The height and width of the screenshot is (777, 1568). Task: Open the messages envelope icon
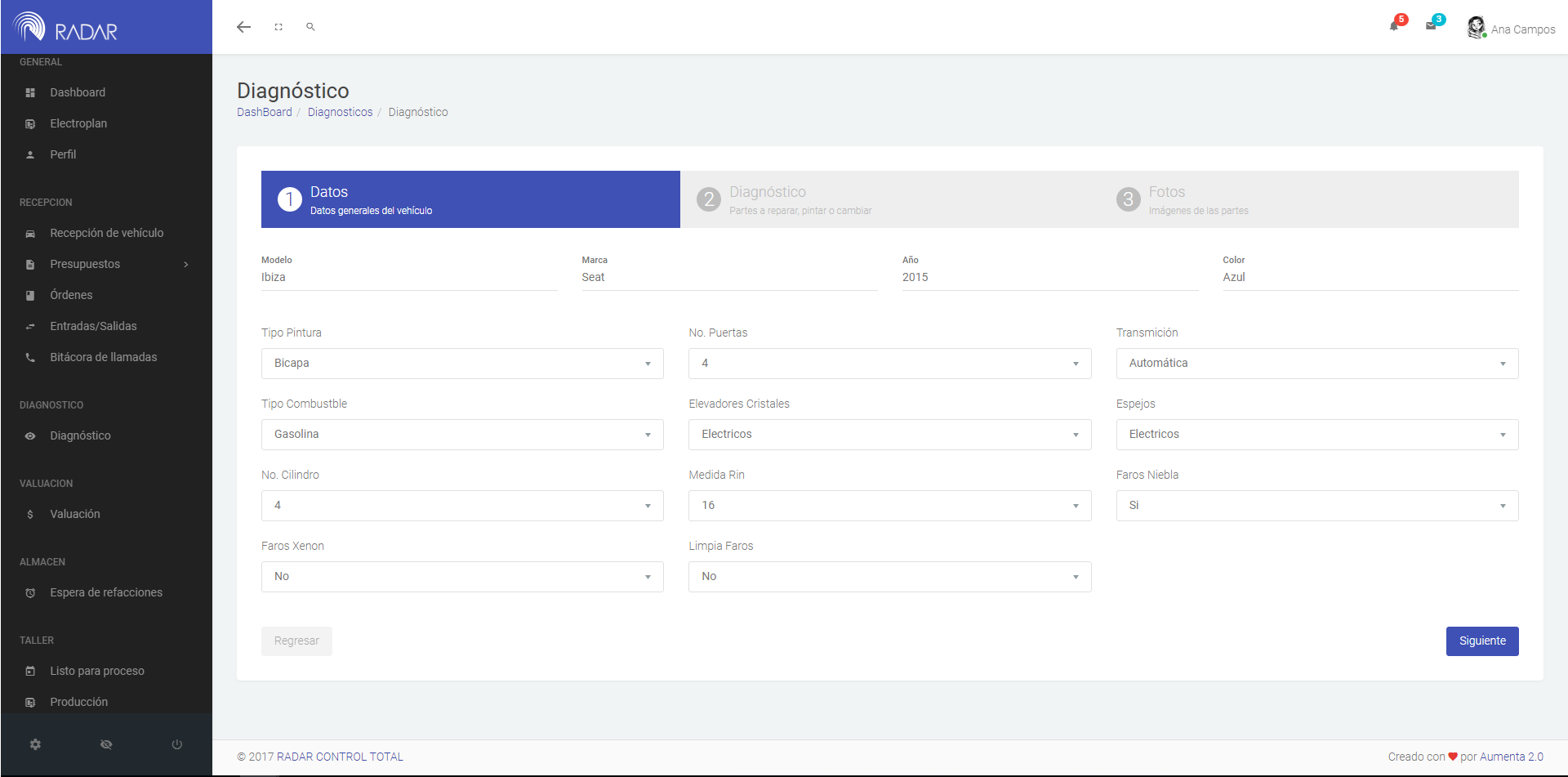[x=1432, y=26]
